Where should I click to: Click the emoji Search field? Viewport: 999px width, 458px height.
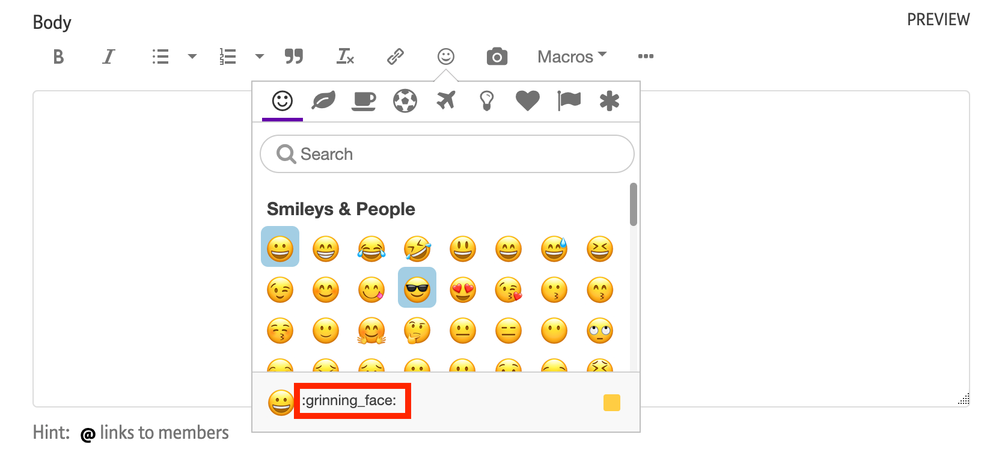[447, 154]
